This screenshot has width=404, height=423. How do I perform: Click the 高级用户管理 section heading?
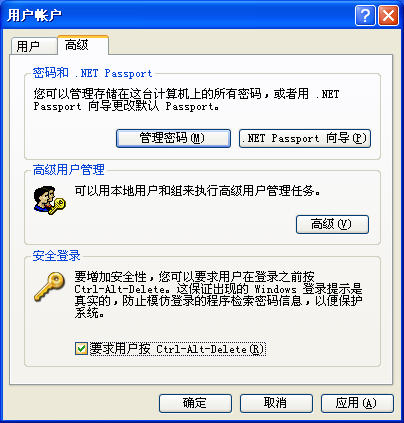(69, 170)
